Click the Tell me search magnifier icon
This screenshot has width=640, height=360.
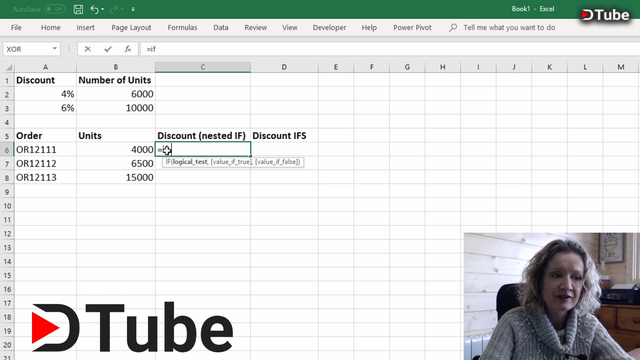[x=453, y=28]
